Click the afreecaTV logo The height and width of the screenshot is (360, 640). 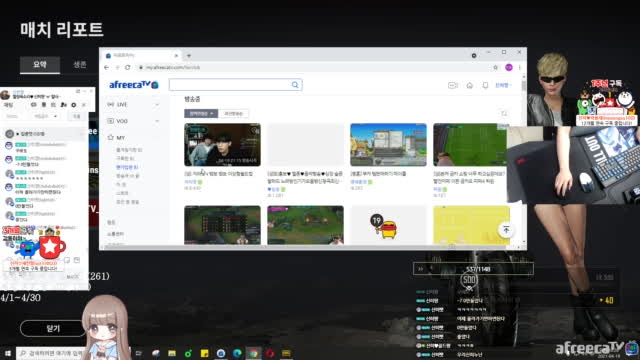click(133, 85)
